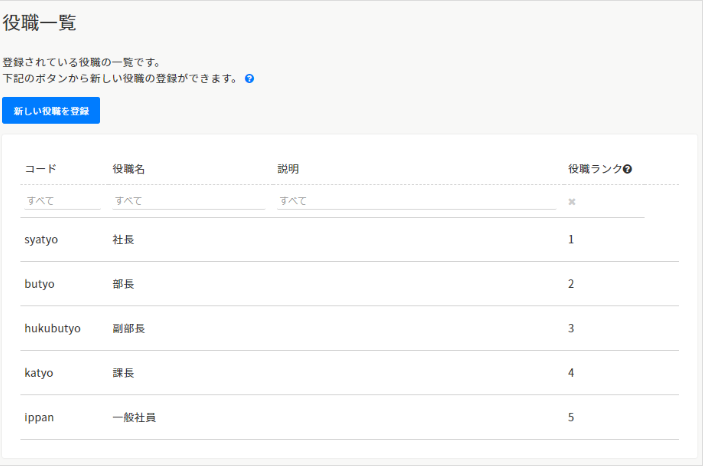Focus the コード filter input field
Viewport: 703px width, 466px height.
61,201
